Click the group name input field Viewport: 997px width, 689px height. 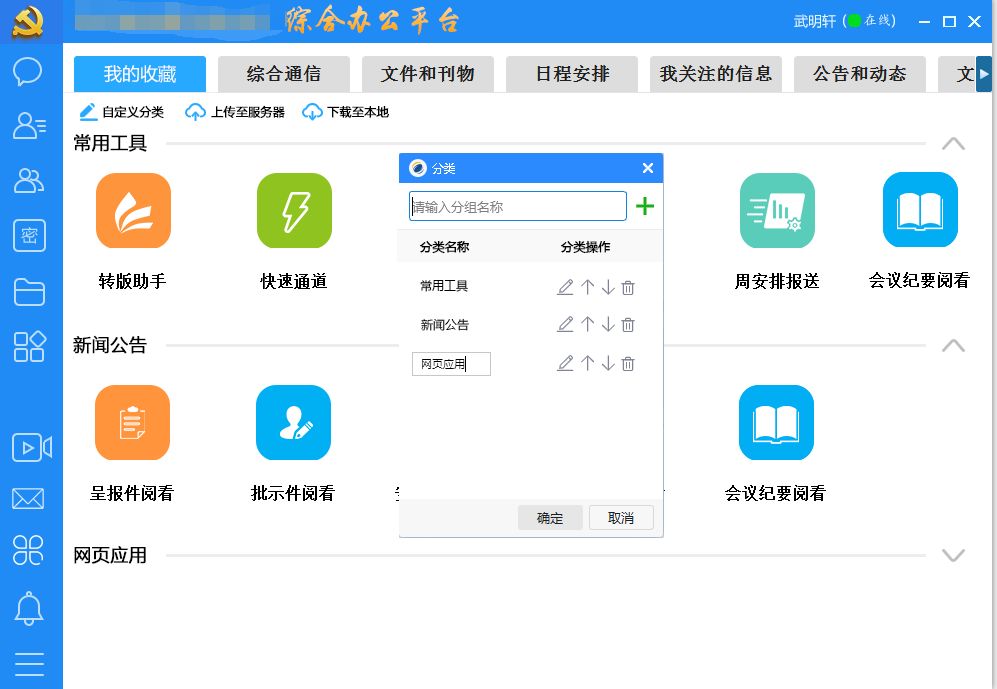pyautogui.click(x=518, y=207)
